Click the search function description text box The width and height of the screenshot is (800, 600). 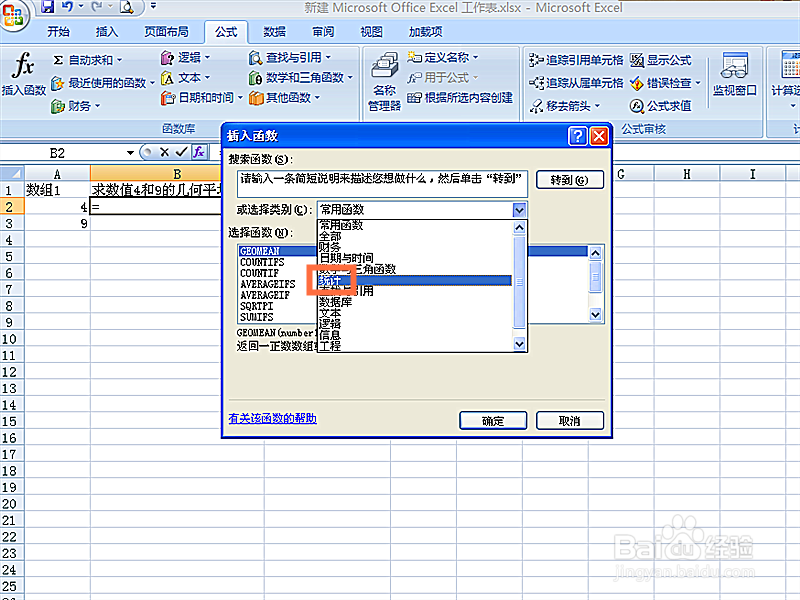point(382,184)
